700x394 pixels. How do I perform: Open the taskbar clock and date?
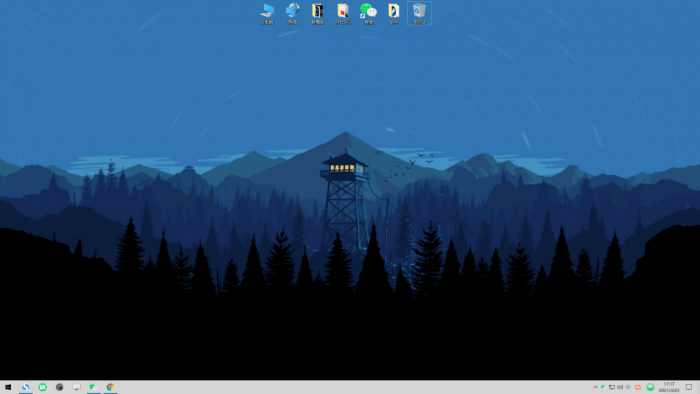(x=669, y=387)
